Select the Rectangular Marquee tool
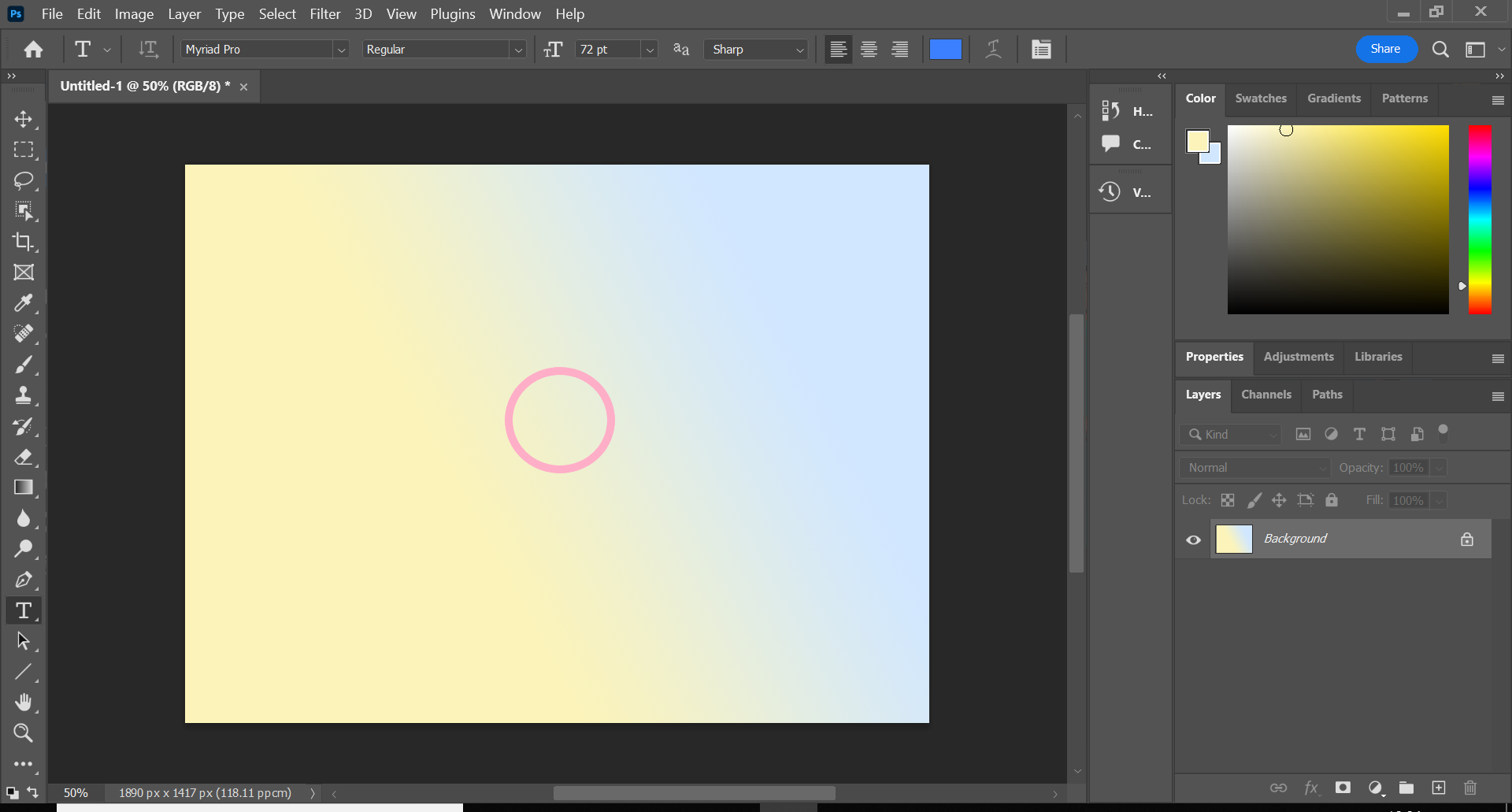This screenshot has width=1512, height=812. coord(24,150)
